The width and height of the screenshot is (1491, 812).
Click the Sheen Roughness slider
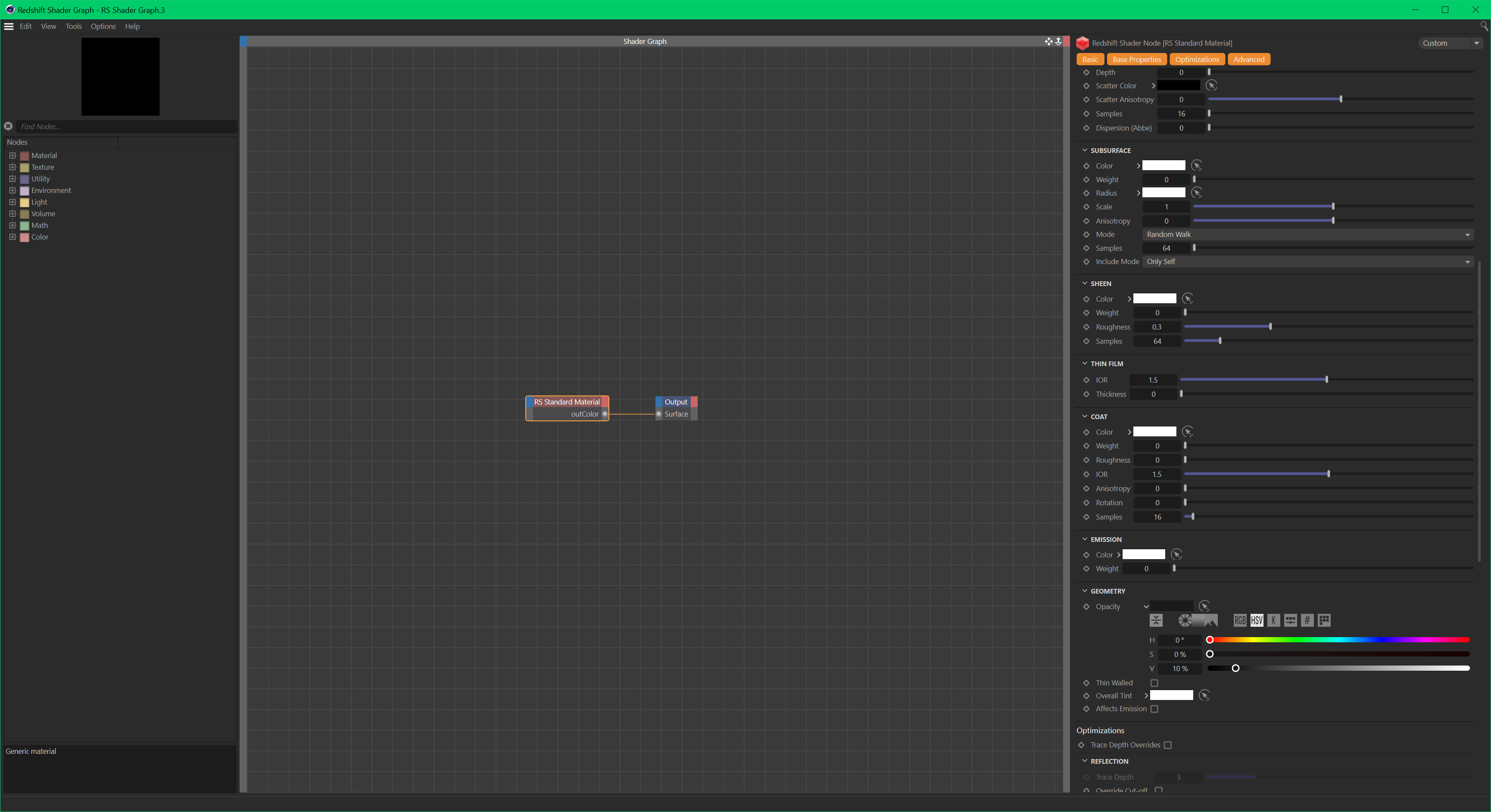[x=1329, y=327]
